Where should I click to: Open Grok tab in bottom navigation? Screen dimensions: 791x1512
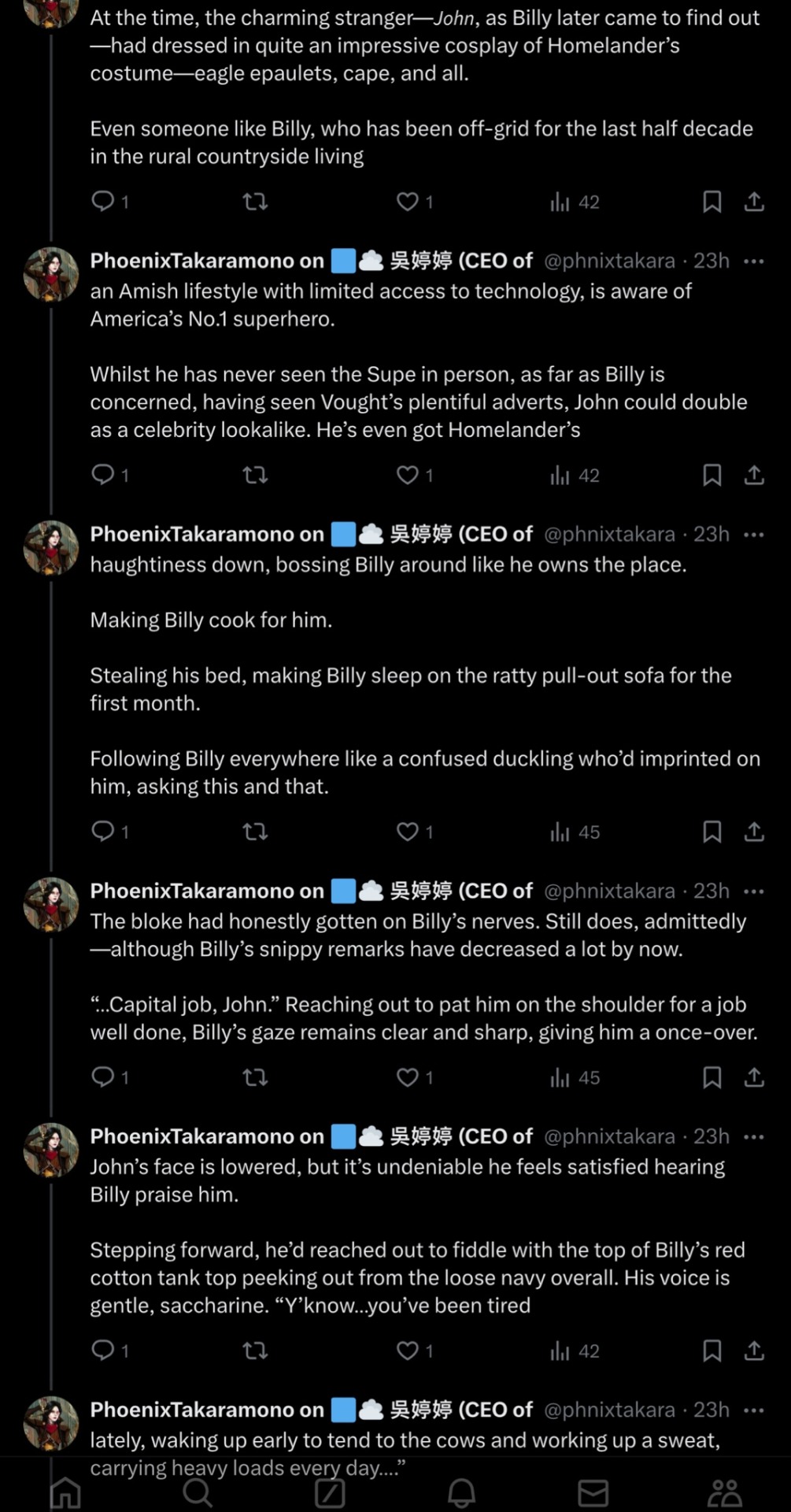[x=329, y=1492]
